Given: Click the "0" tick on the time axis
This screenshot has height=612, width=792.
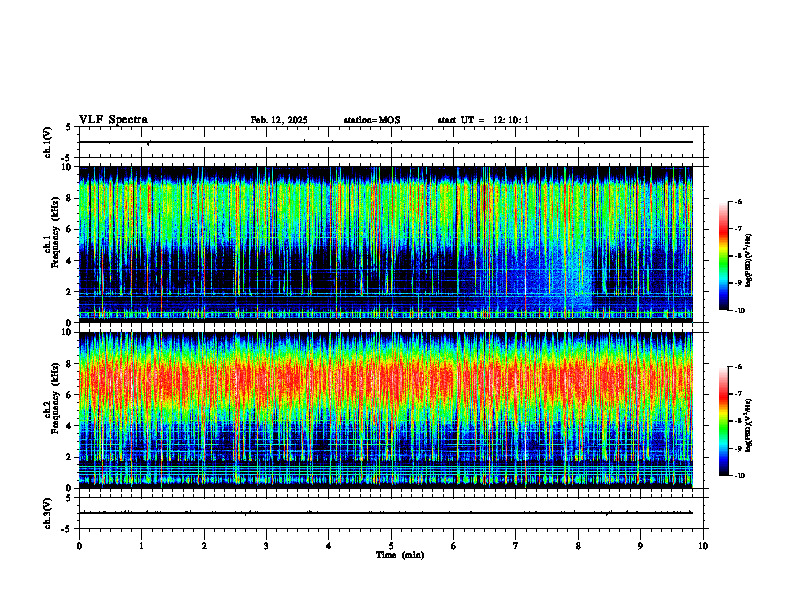Looking at the screenshot, I should pos(79,546).
